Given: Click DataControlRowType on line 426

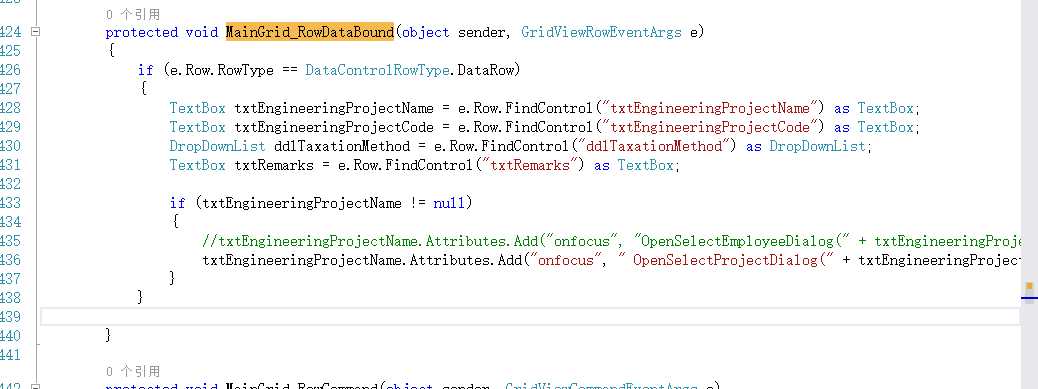Looking at the screenshot, I should coord(377,70).
